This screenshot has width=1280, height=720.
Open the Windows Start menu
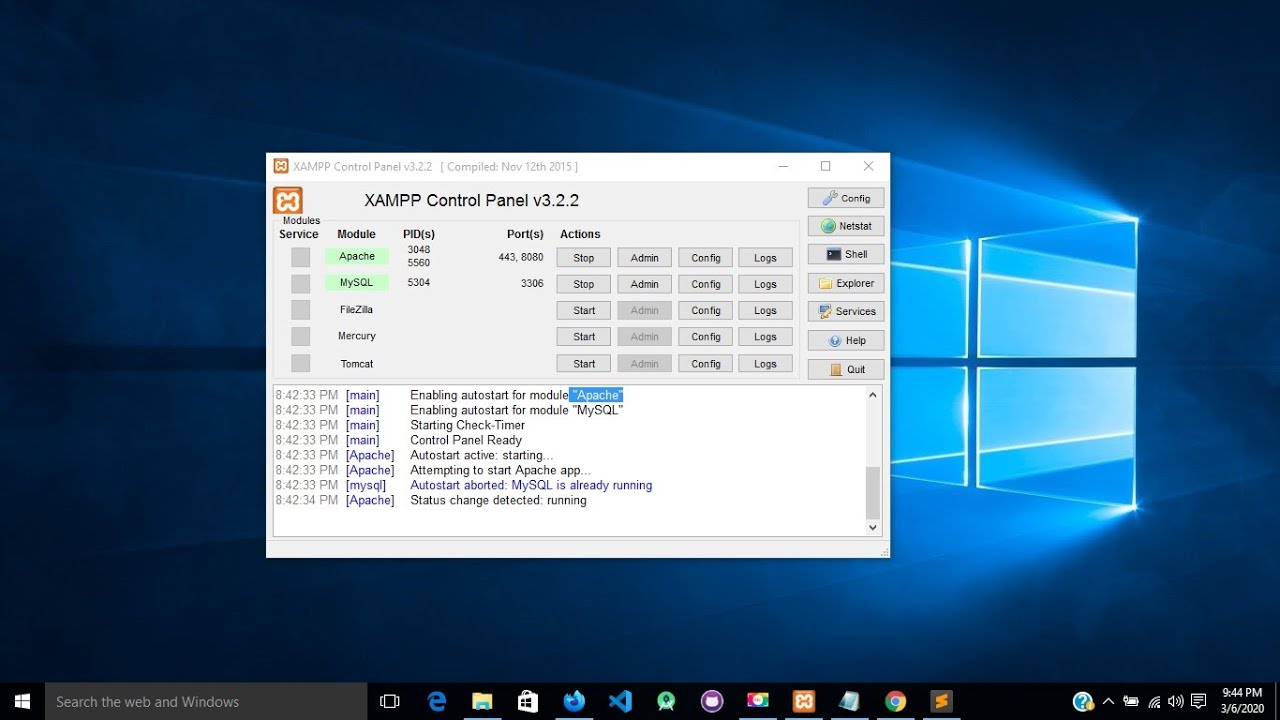click(x=22, y=701)
